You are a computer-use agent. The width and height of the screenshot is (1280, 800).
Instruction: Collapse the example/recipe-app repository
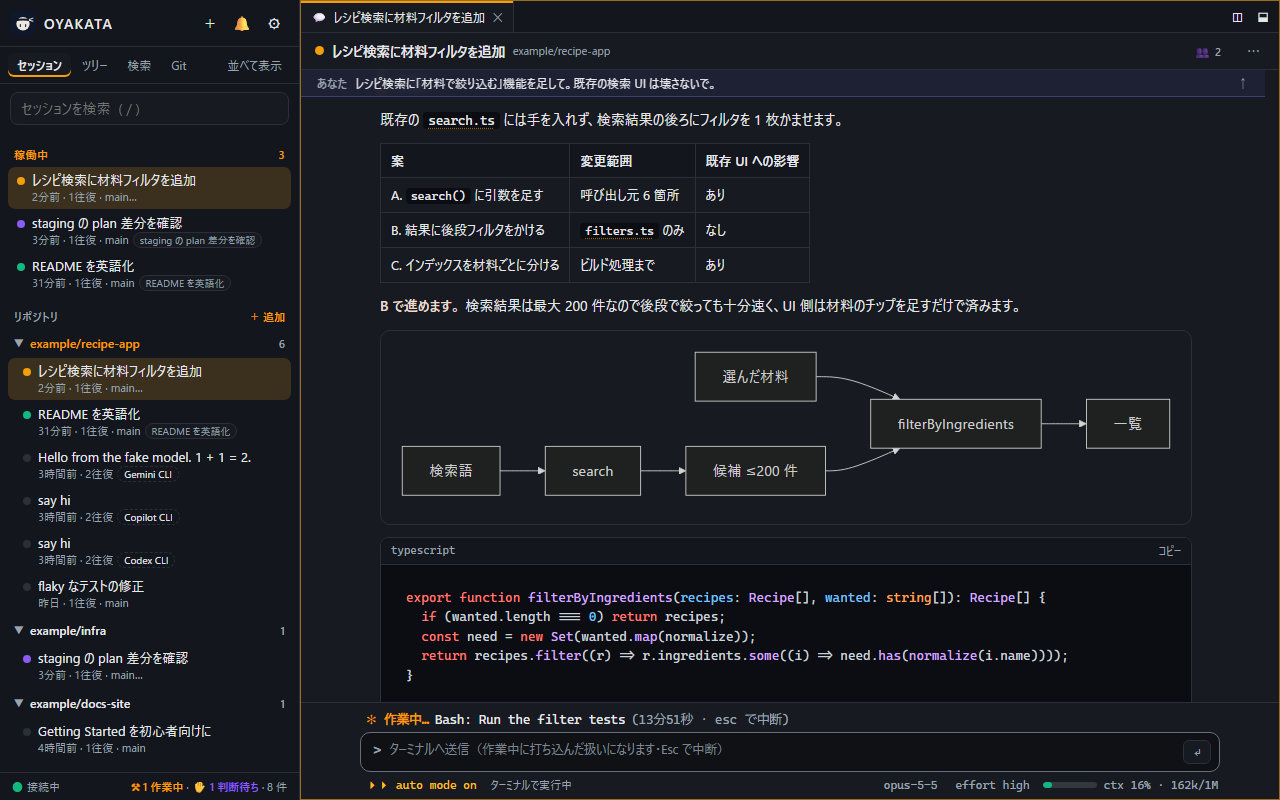pyautogui.click(x=19, y=344)
